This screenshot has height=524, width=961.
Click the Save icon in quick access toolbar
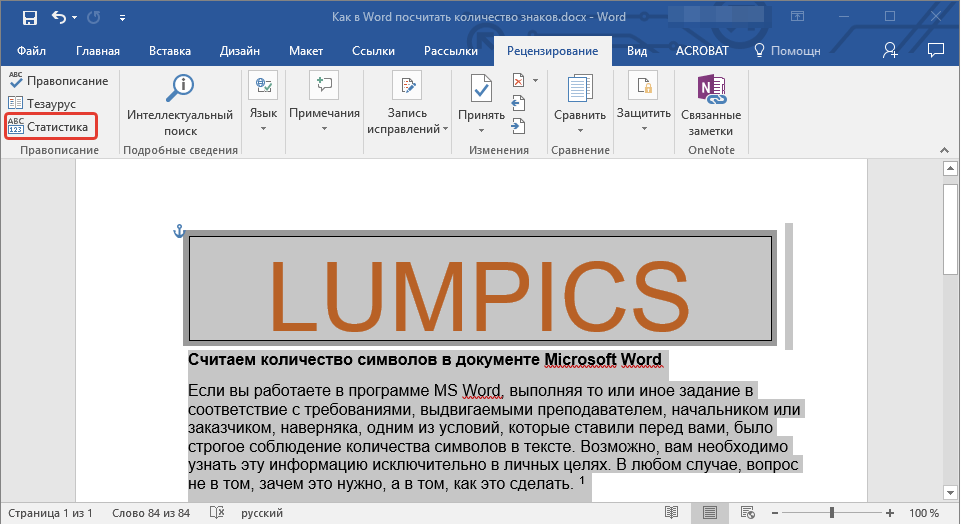tap(29, 18)
